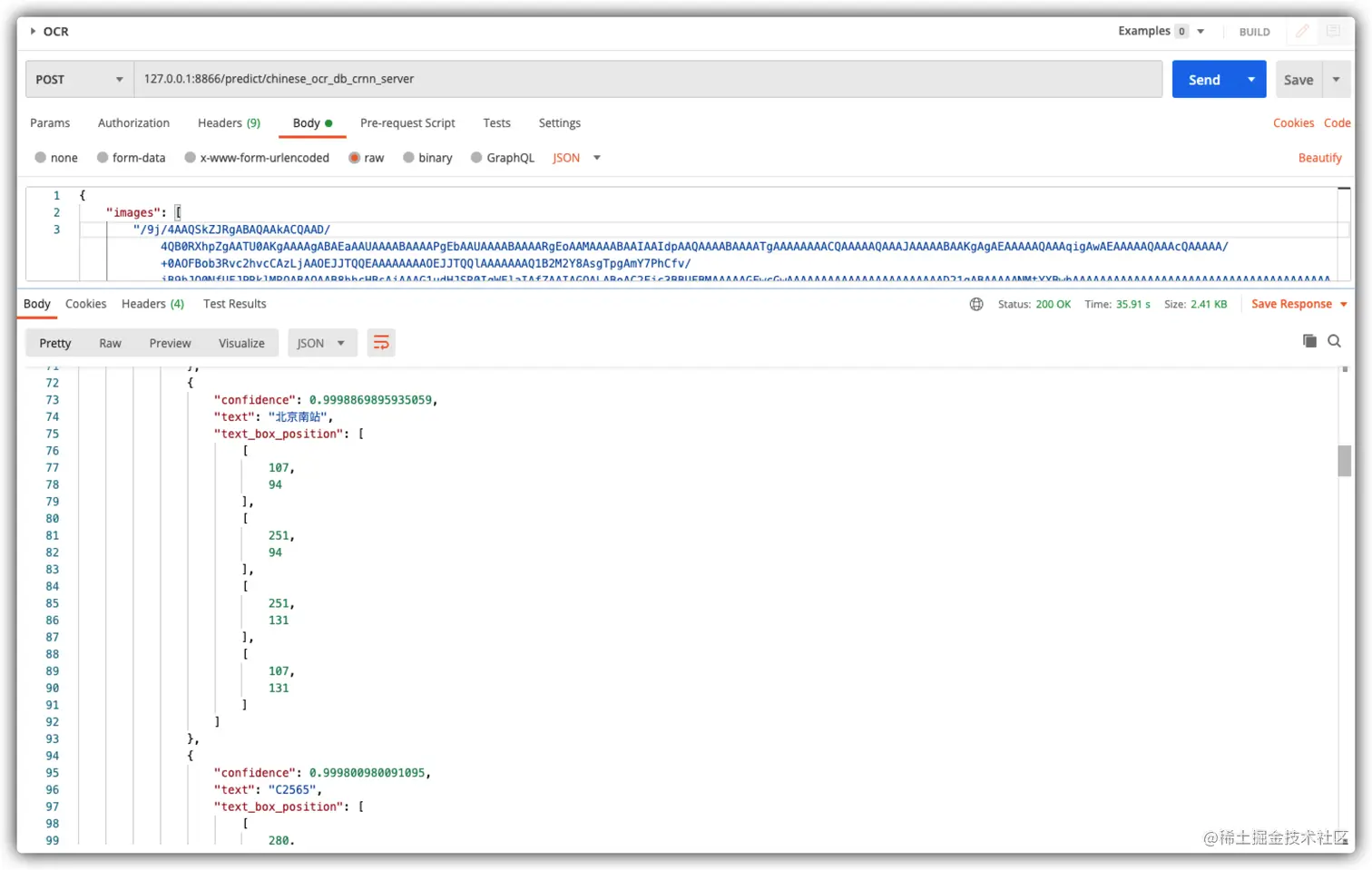This screenshot has width=1372, height=870.
Task: Click the text value "北京南站"
Action: (299, 417)
